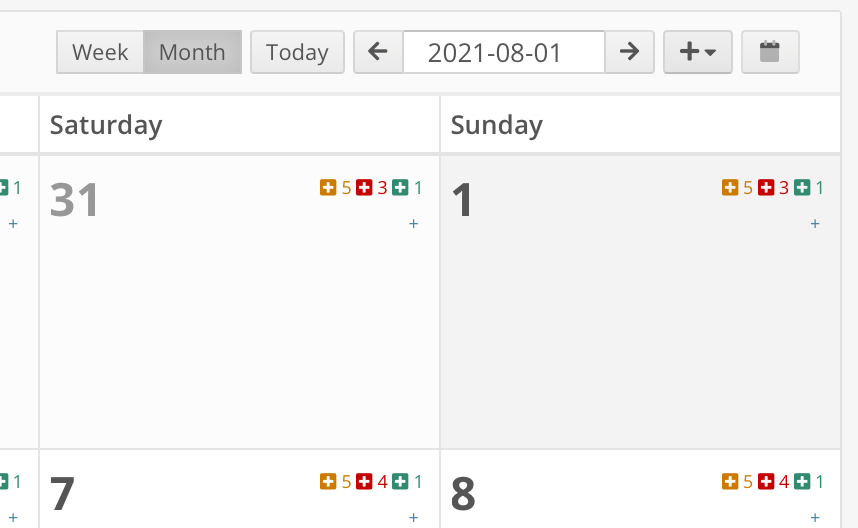Open the calendar picker icon button
Image resolution: width=858 pixels, height=528 pixels.
770,52
